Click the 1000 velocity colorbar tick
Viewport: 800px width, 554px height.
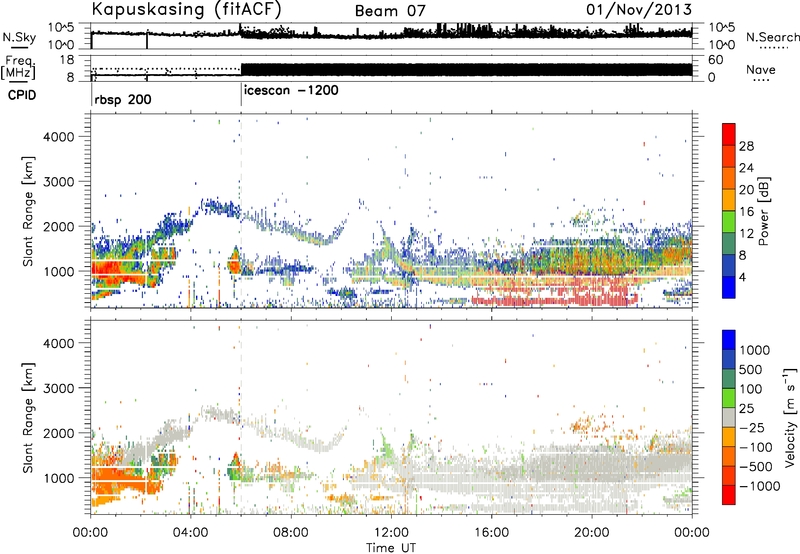[754, 350]
